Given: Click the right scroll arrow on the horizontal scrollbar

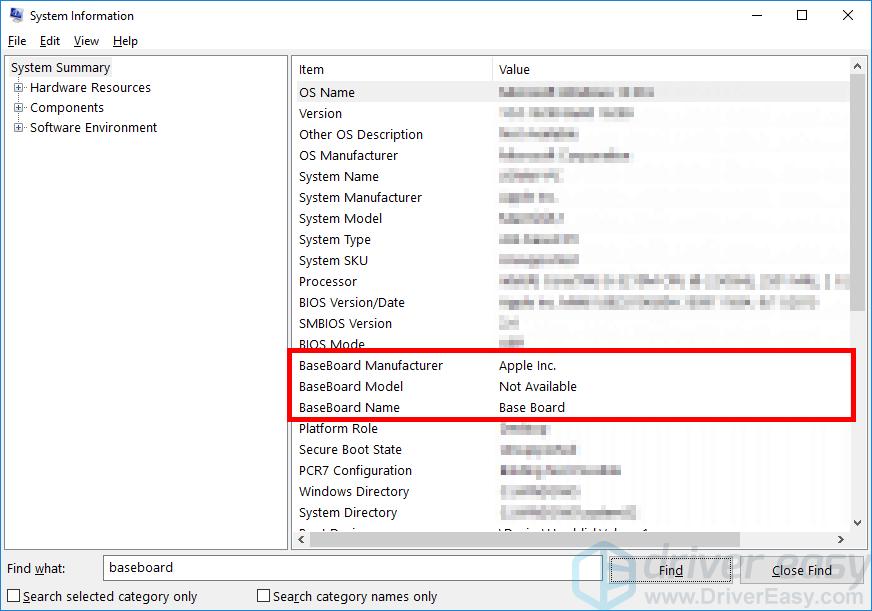Looking at the screenshot, I should tap(840, 539).
